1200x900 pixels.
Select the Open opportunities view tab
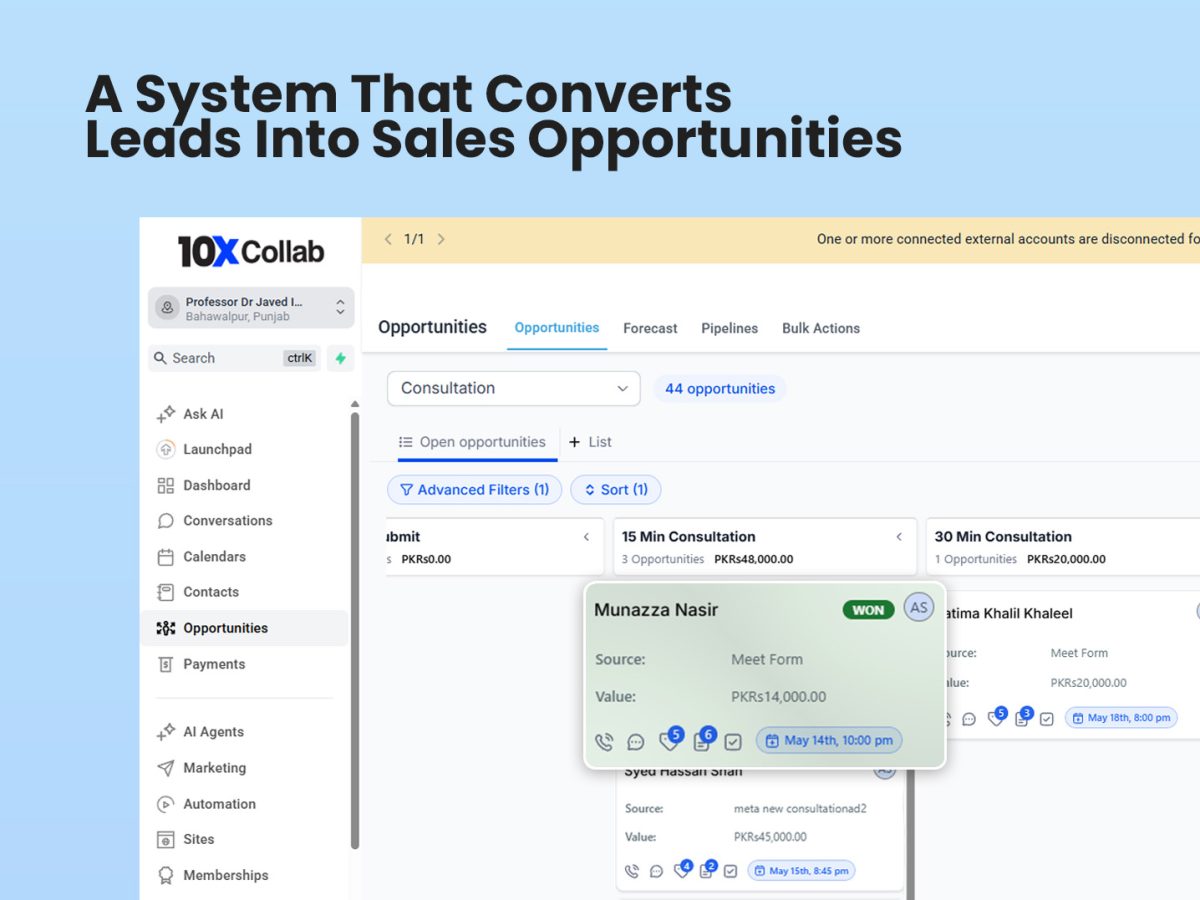tap(473, 442)
